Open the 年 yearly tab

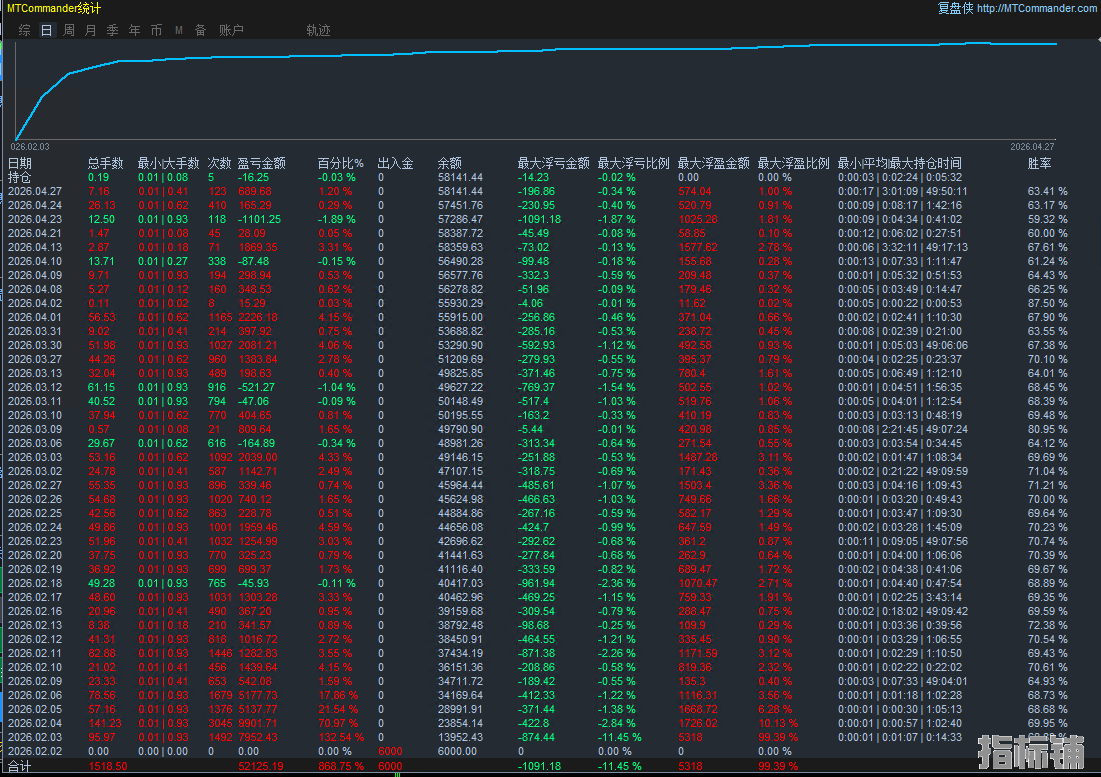tap(135, 30)
